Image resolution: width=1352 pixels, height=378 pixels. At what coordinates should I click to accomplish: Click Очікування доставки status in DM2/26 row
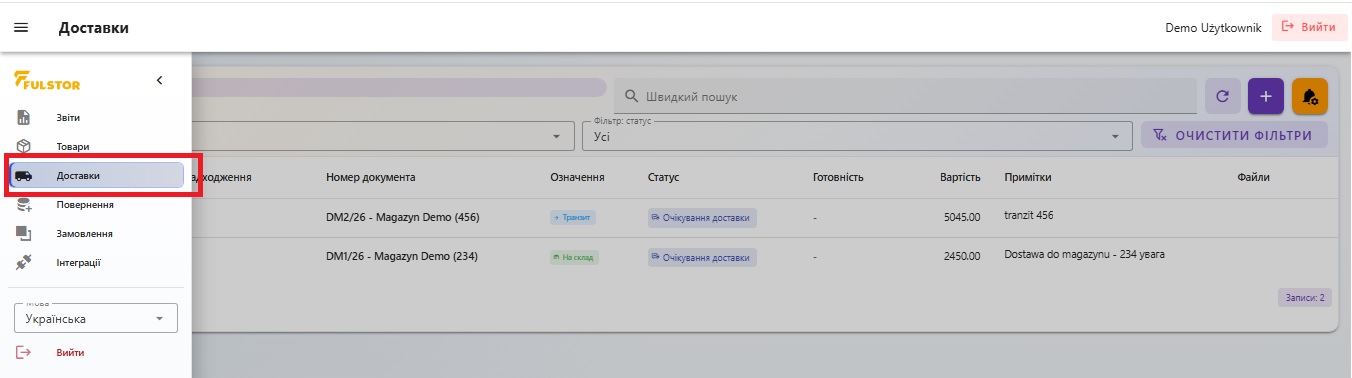[x=702, y=217]
